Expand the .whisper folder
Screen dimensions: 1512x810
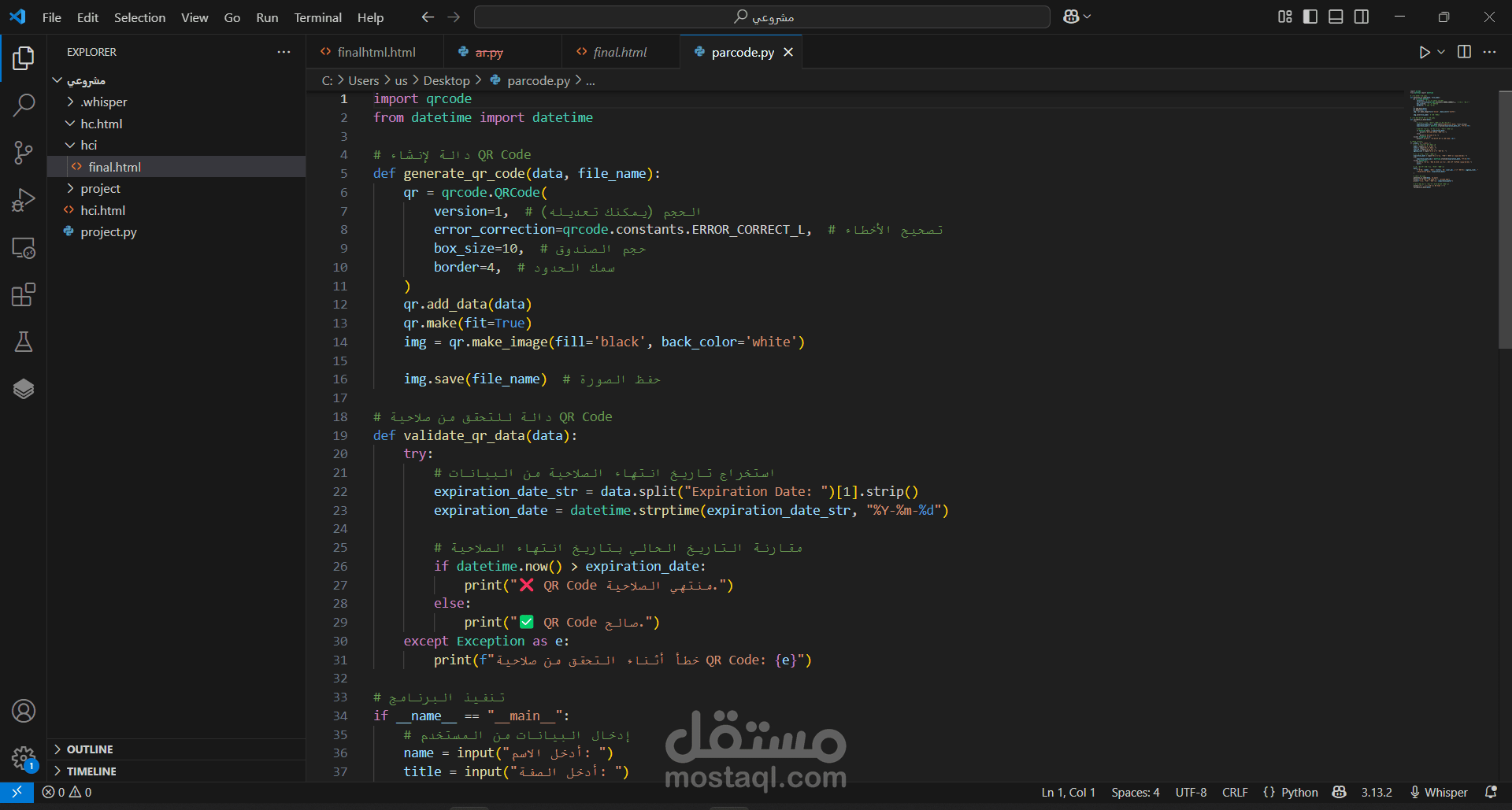pos(176,102)
